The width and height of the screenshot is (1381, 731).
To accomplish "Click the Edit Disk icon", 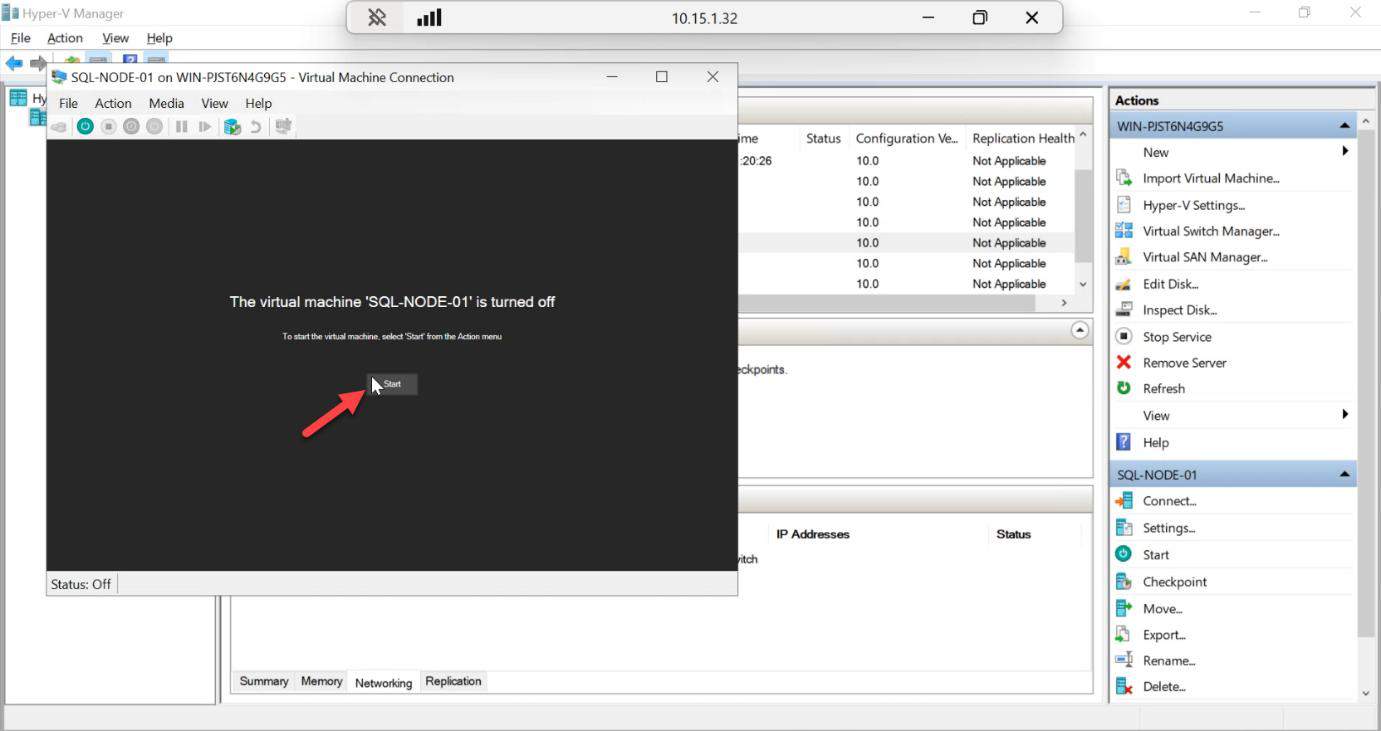I will pyautogui.click(x=1124, y=284).
